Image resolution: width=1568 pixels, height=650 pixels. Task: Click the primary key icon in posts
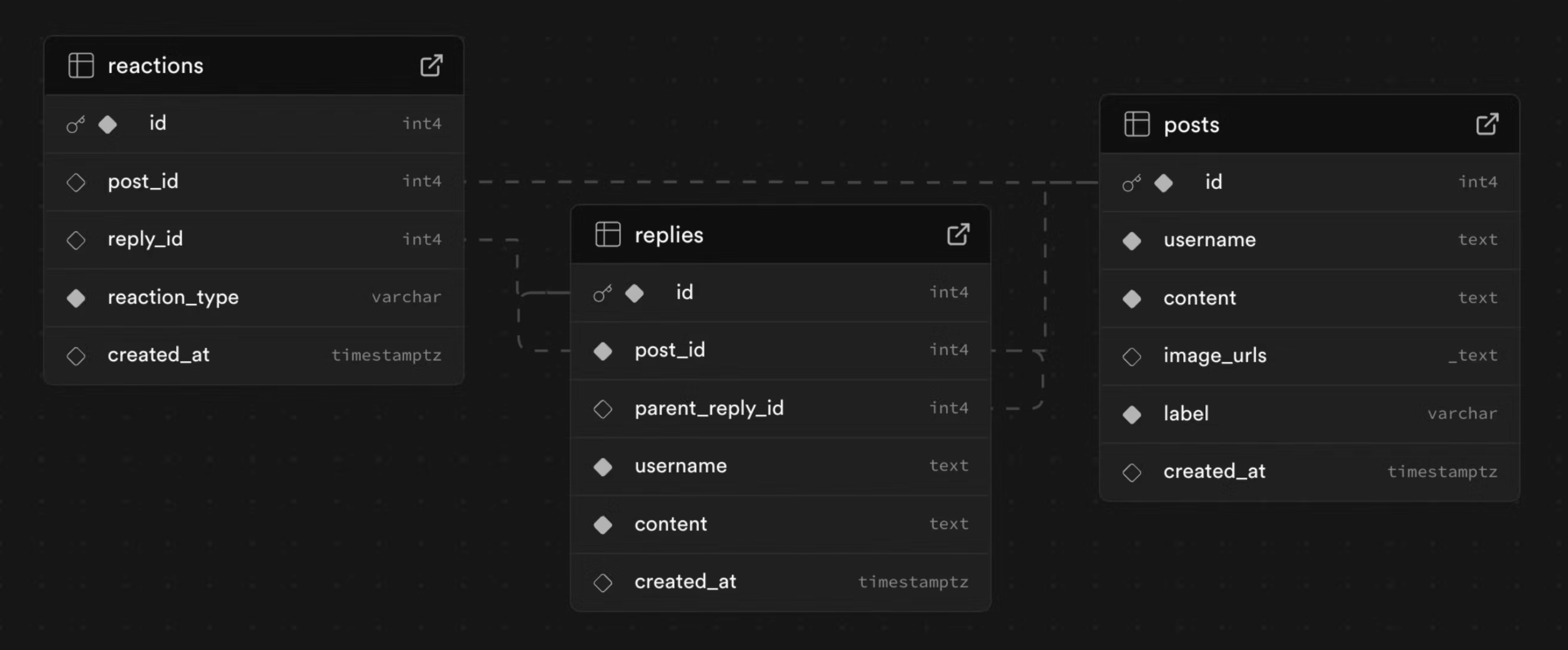pos(1132,183)
